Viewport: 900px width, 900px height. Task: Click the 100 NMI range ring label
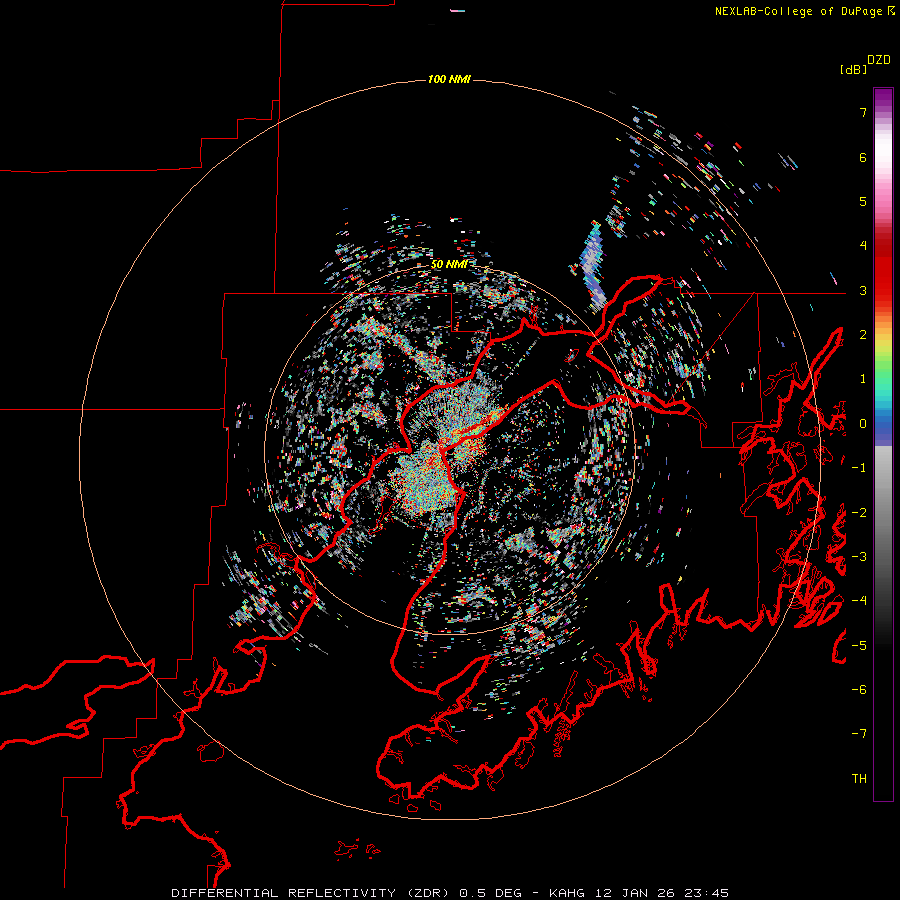click(449, 79)
